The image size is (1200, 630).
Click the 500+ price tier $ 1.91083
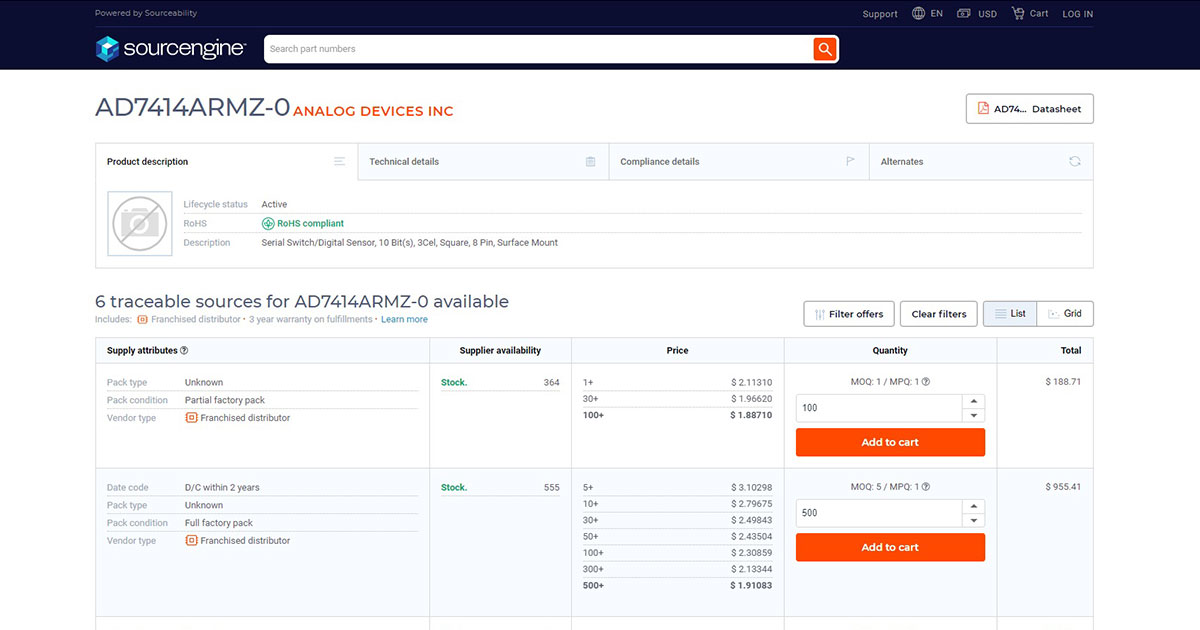pos(677,585)
